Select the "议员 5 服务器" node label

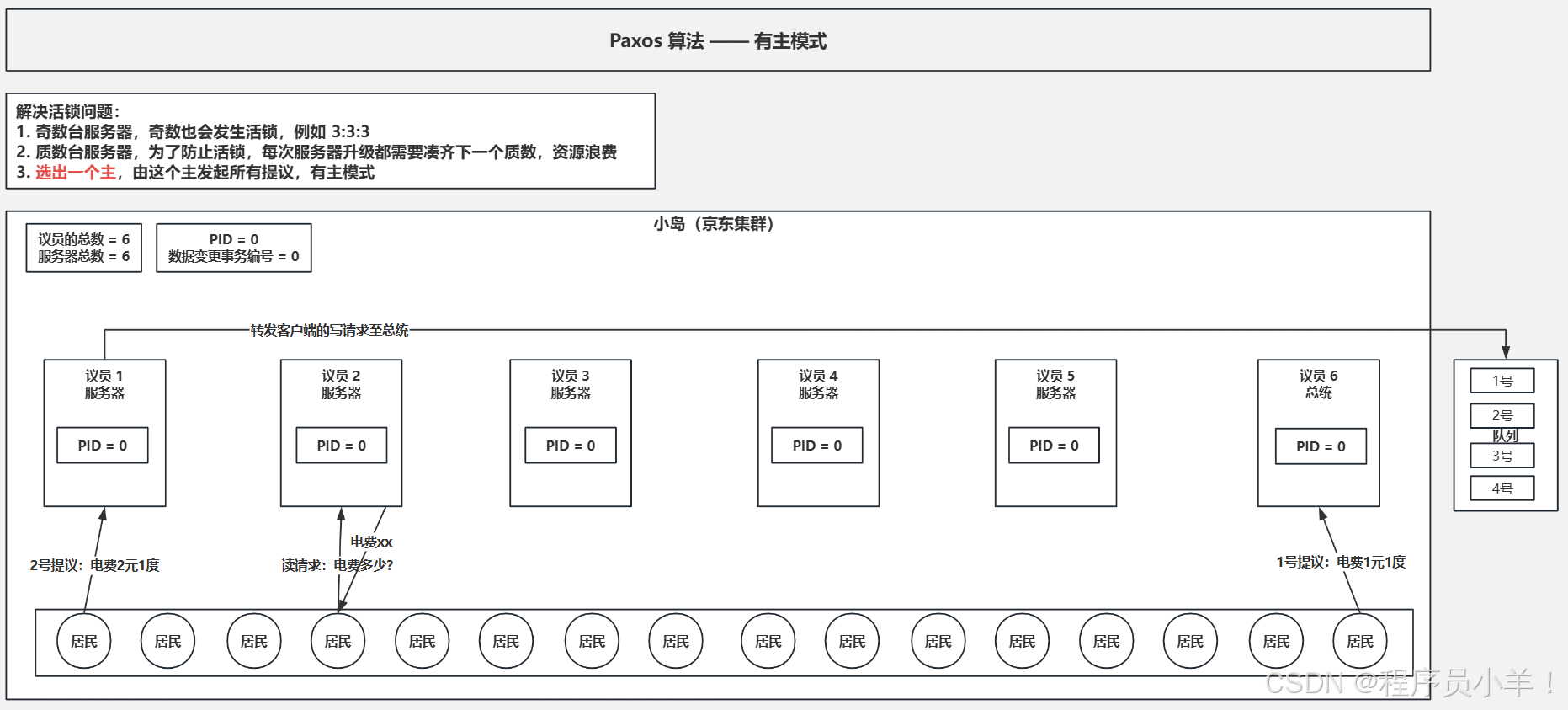click(1055, 384)
